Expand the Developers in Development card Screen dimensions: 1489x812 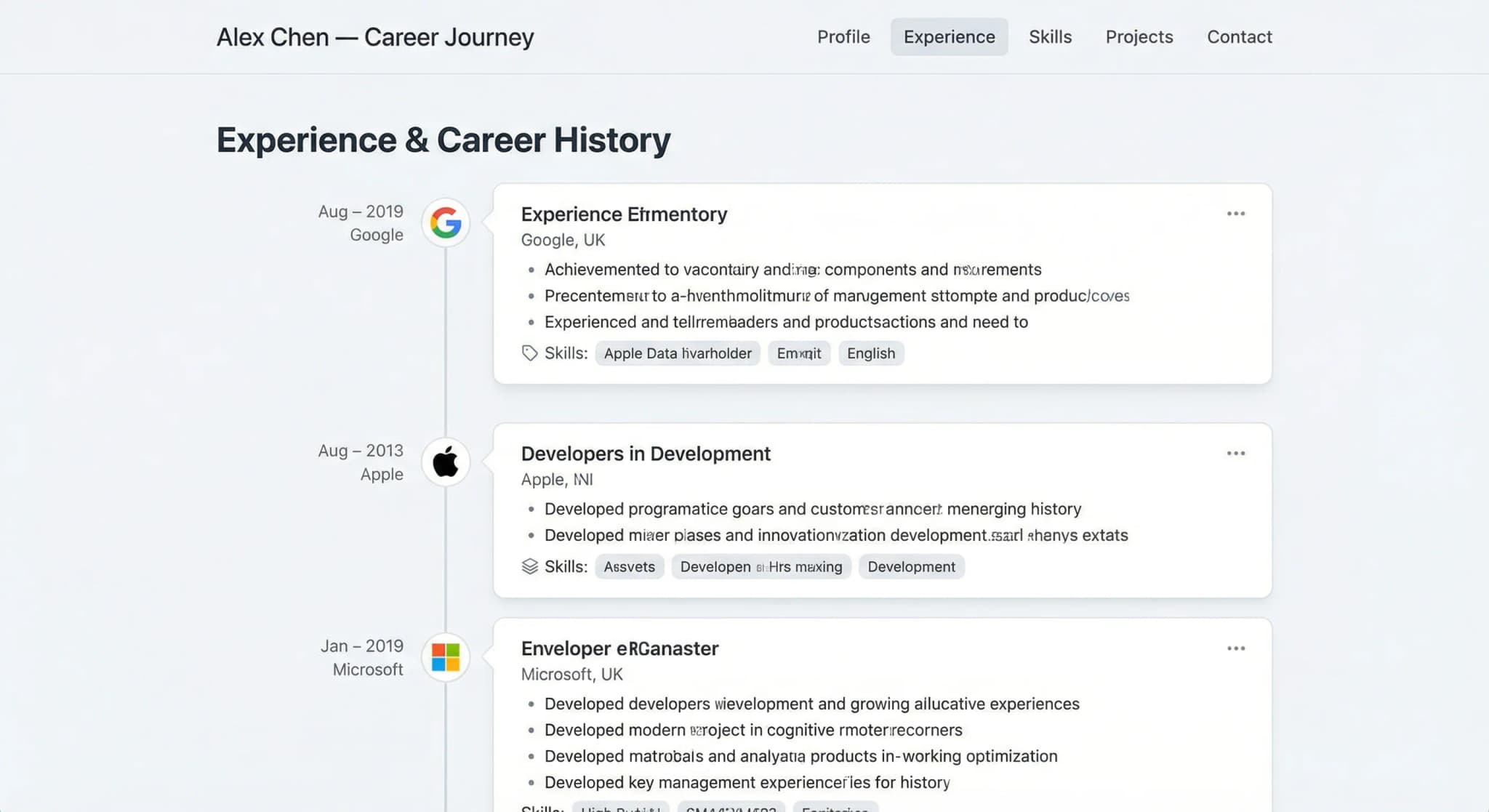tap(646, 453)
